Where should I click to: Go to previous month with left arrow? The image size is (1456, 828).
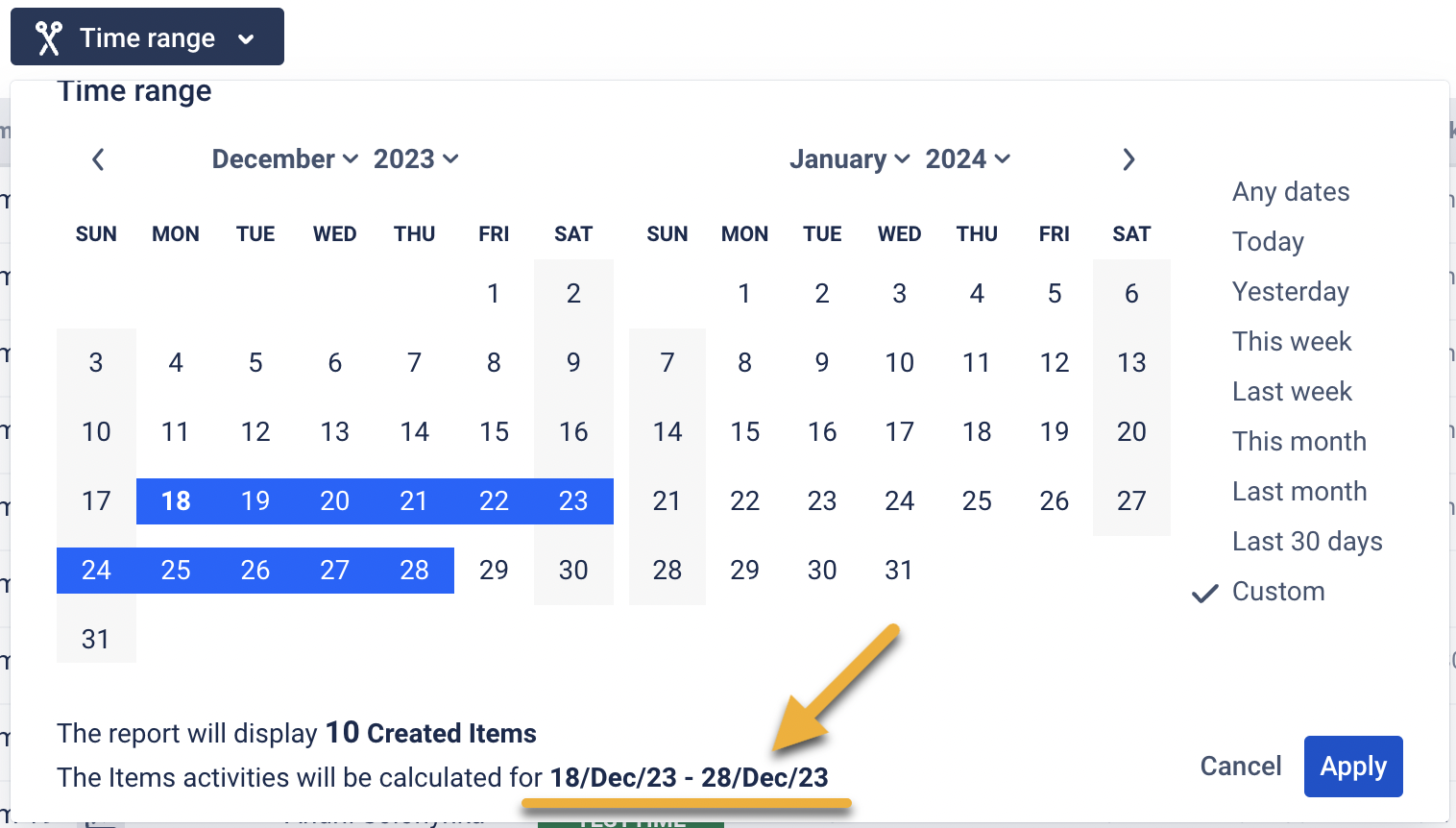point(98,159)
